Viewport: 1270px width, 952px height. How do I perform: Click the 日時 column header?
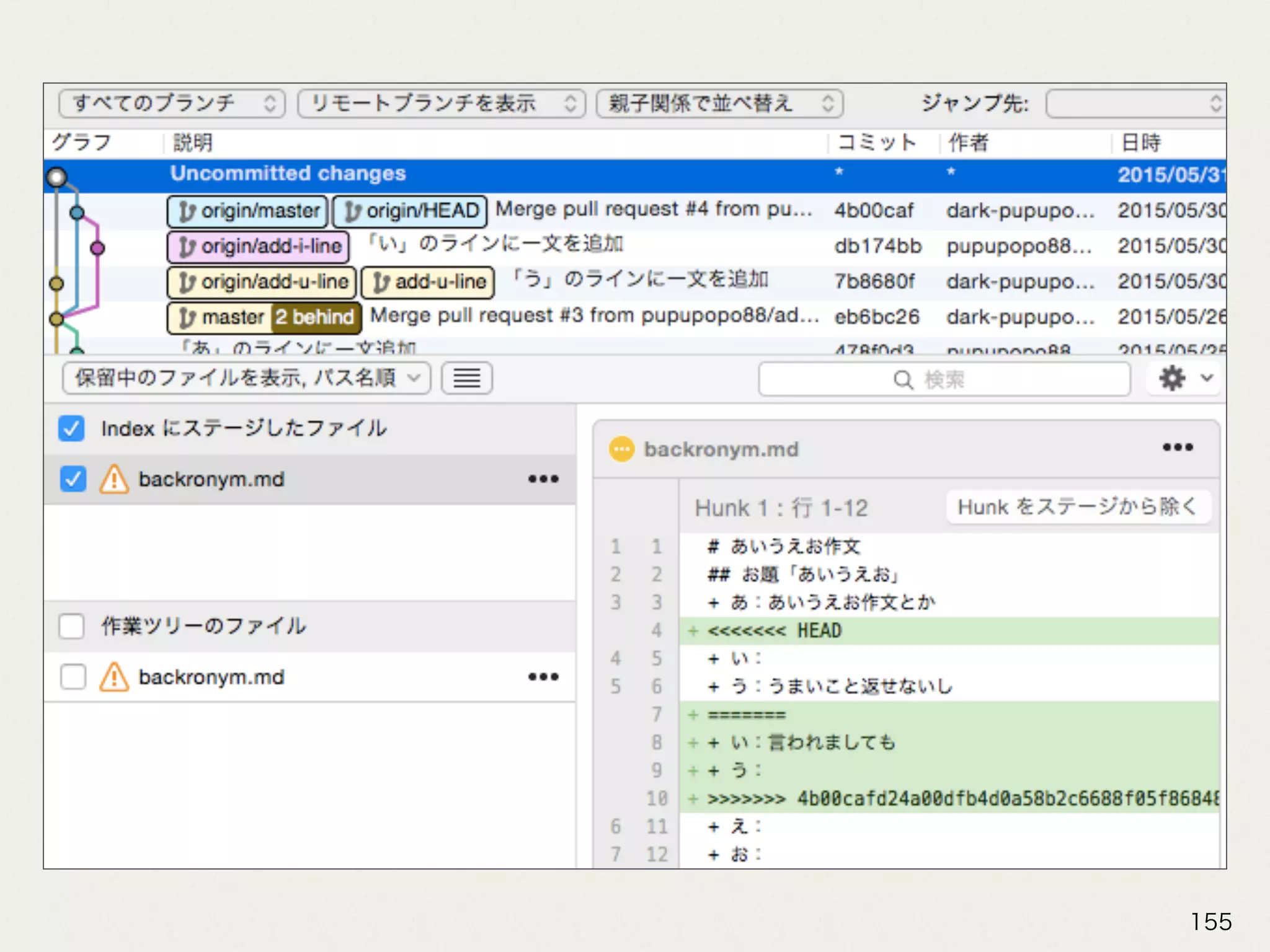(x=1141, y=143)
